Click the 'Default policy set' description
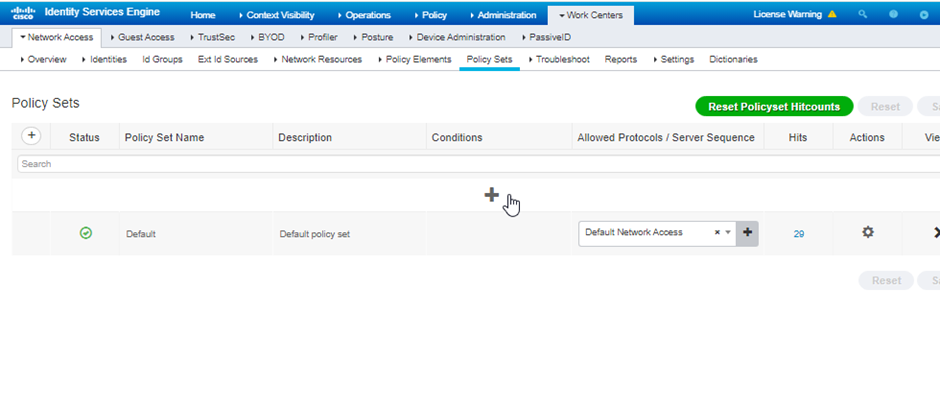This screenshot has width=940, height=411. click(x=315, y=234)
